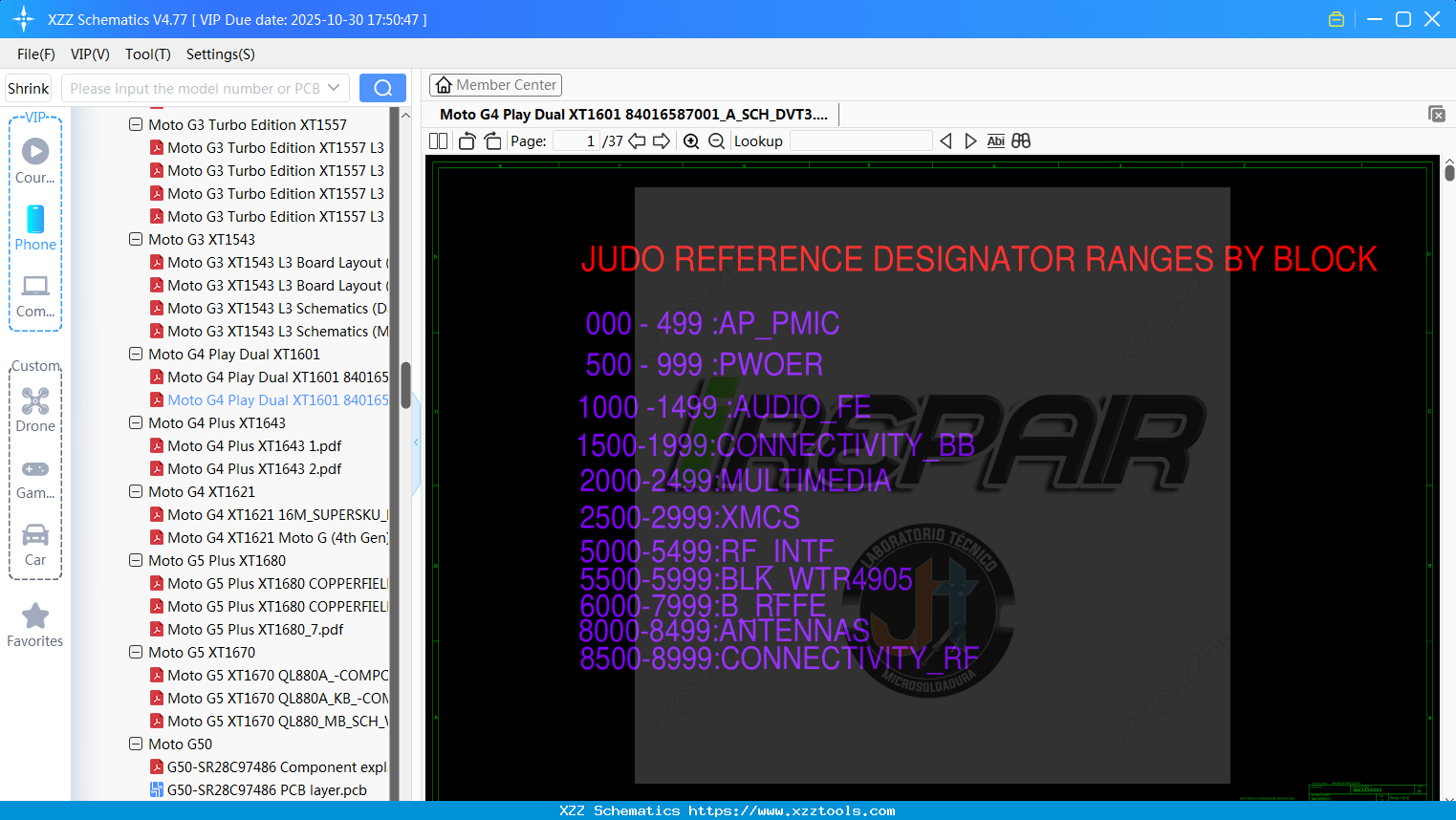Click the binoculars search icon

1021,141
